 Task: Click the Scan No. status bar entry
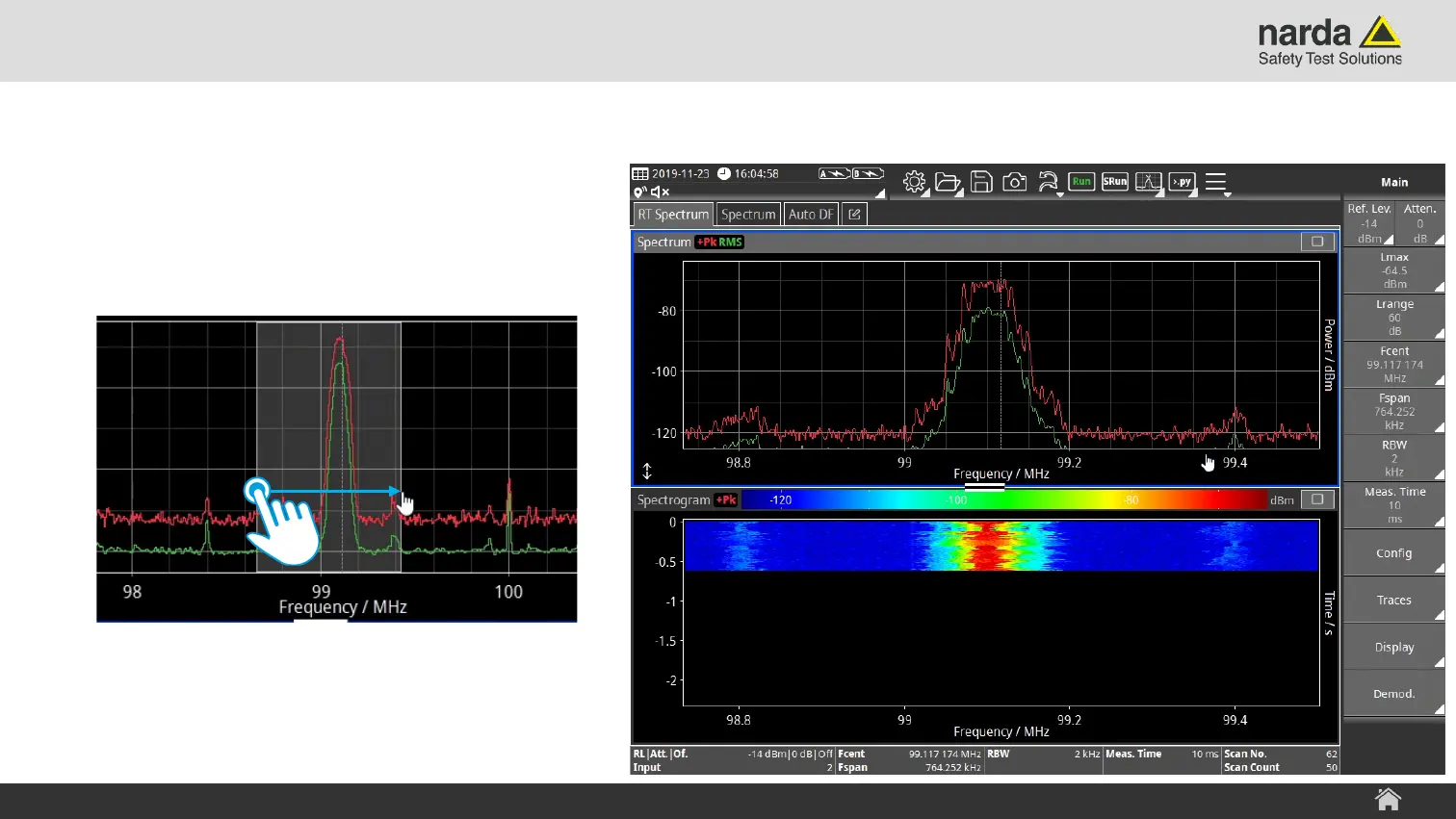pos(1281,754)
